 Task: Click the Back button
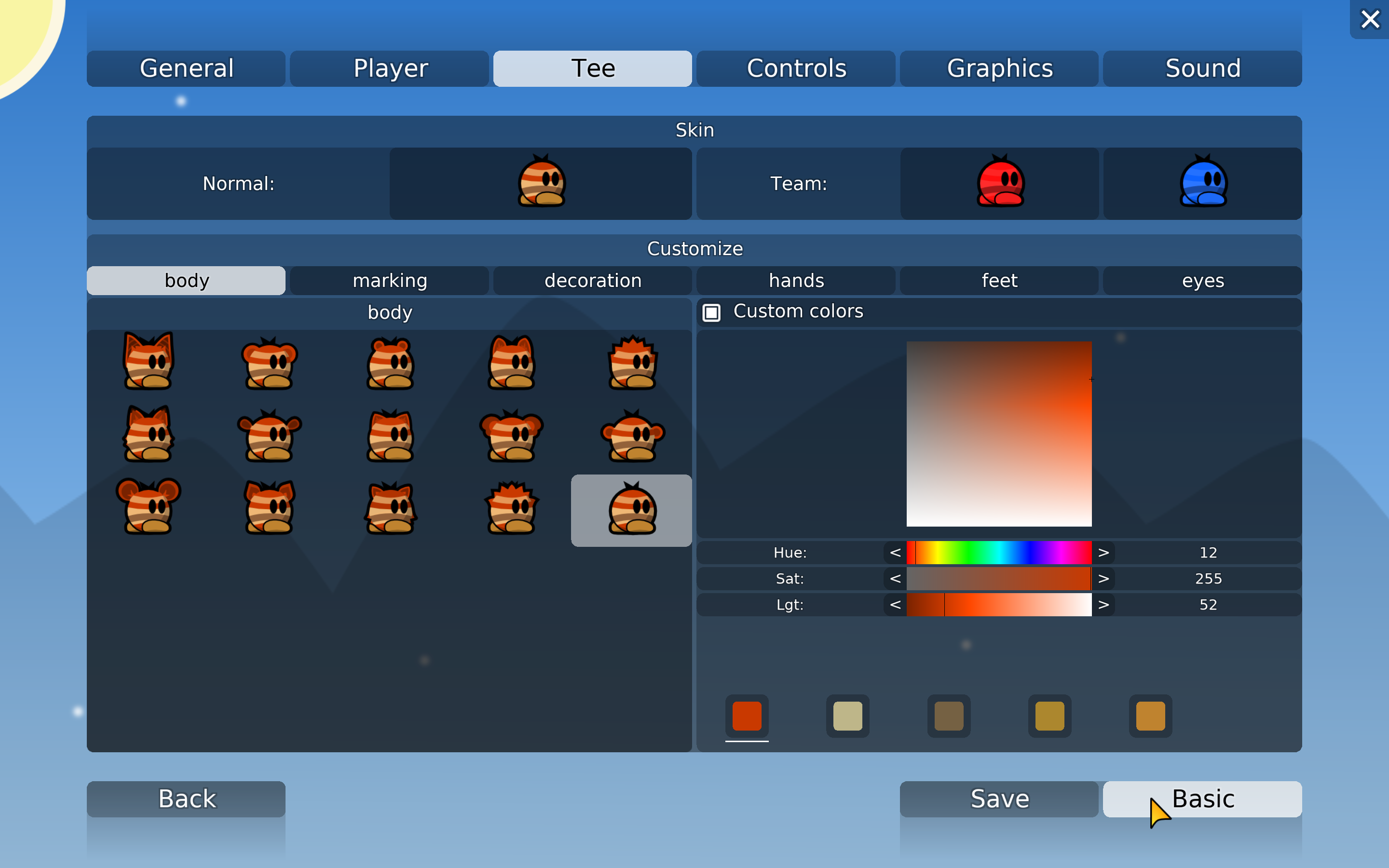(186, 799)
